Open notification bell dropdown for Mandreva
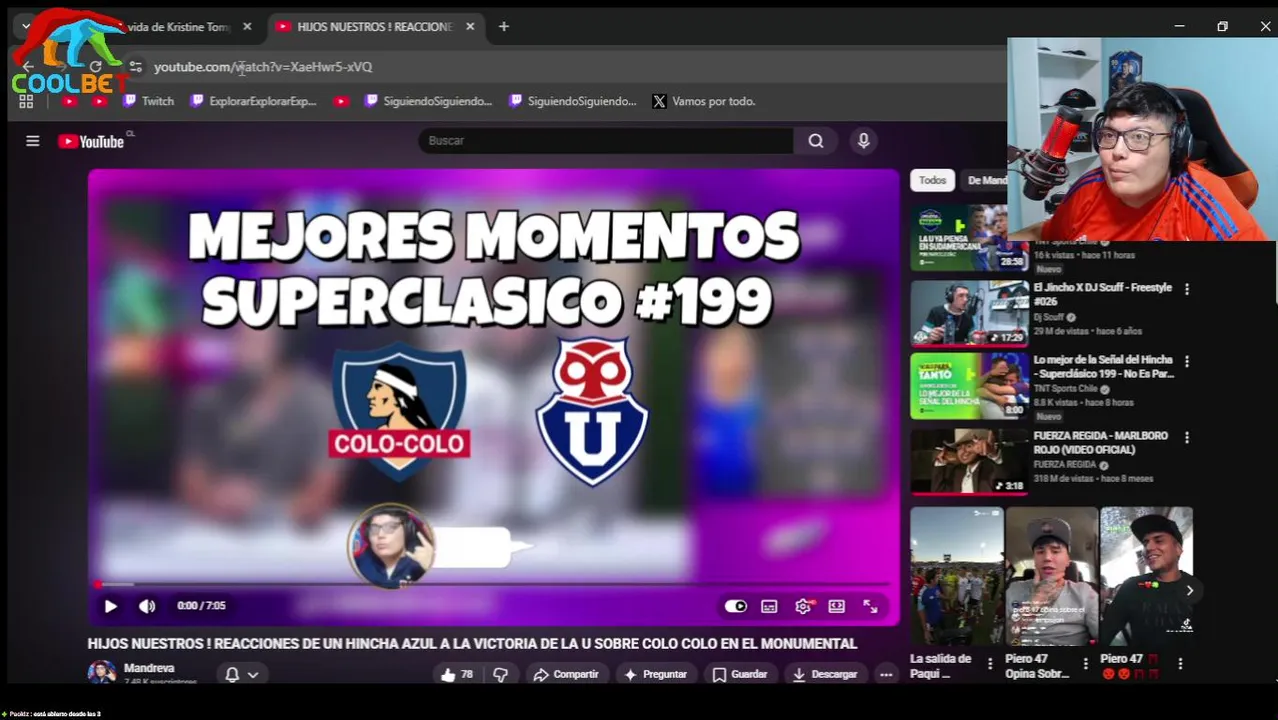Viewport: 1278px width, 720px height. (x=242, y=674)
